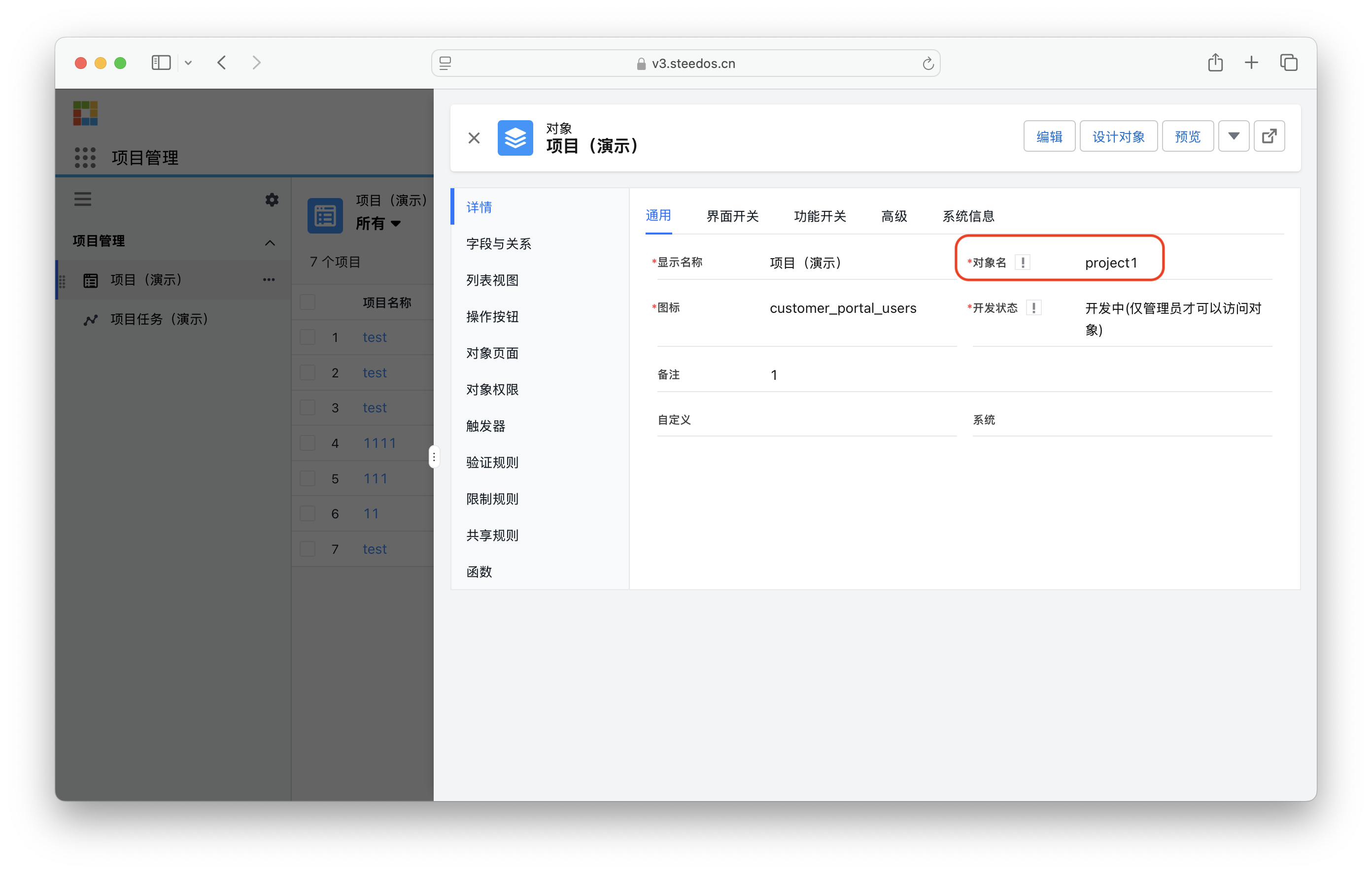Toggle the Safari sidebar button
Screen dimensions: 1372x874
click(x=161, y=63)
